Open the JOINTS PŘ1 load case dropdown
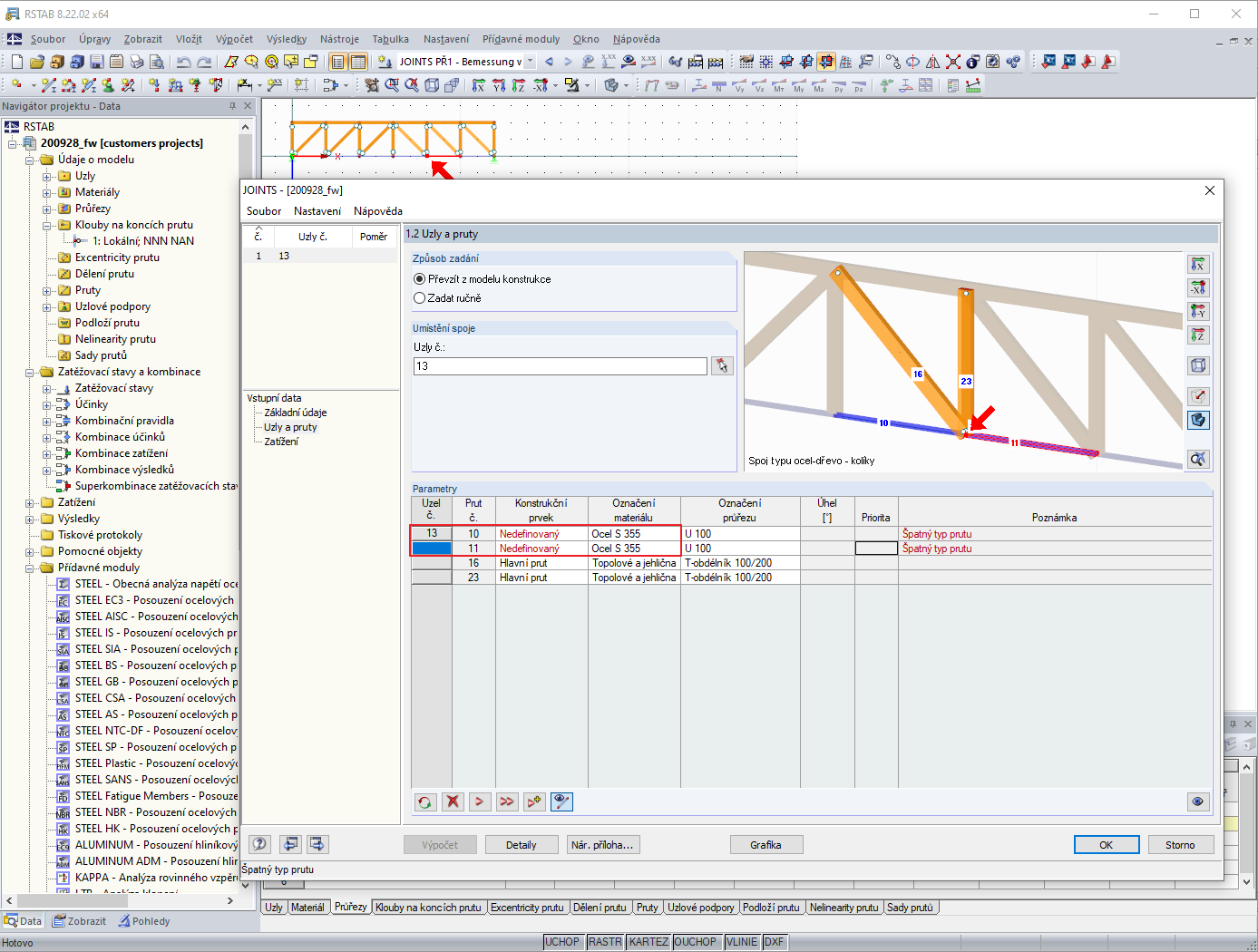This screenshot has width=1258, height=952. point(530,62)
